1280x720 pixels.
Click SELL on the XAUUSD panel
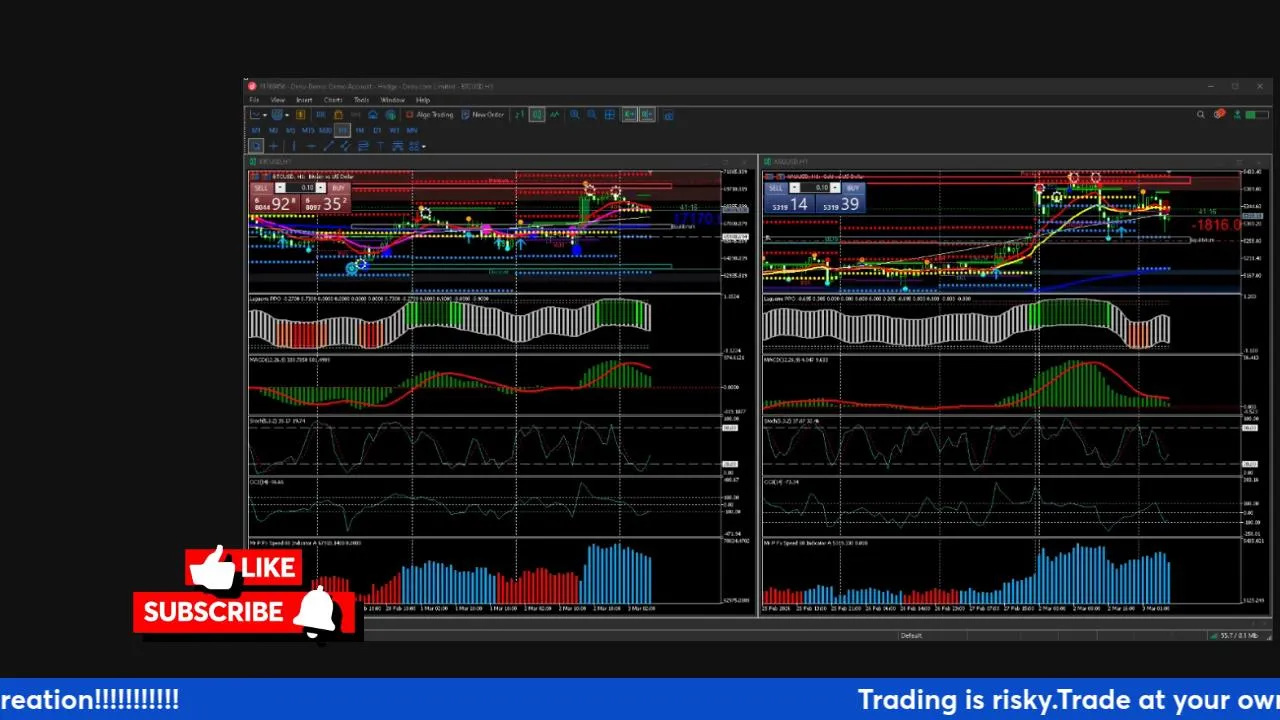click(x=776, y=188)
